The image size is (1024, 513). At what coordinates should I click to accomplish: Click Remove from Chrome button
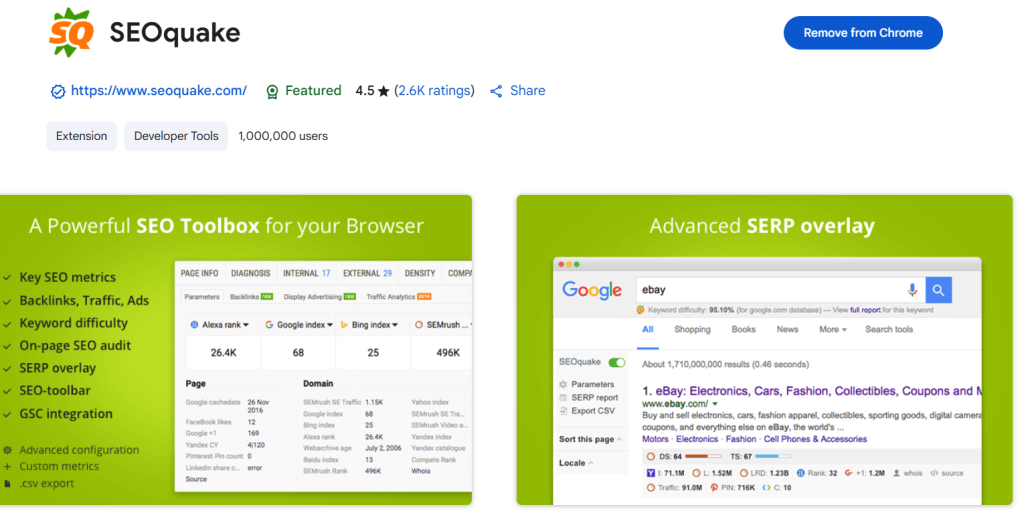(863, 33)
